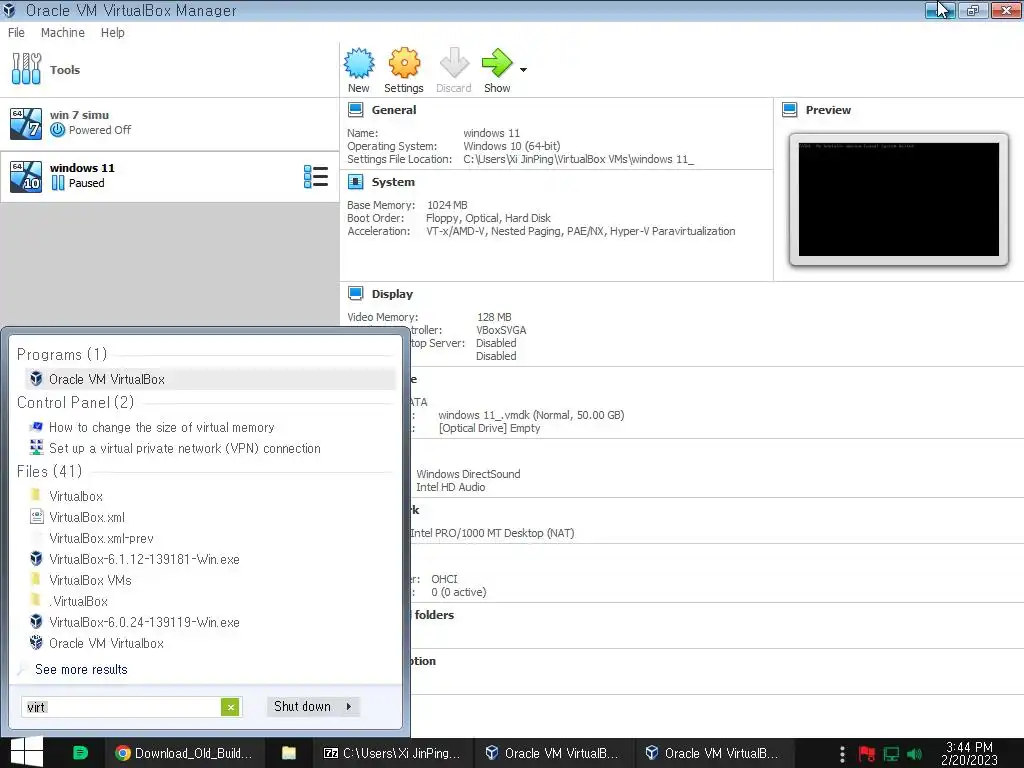1024x768 pixels.
Task: Clear the search box with the green X
Action: pos(230,707)
